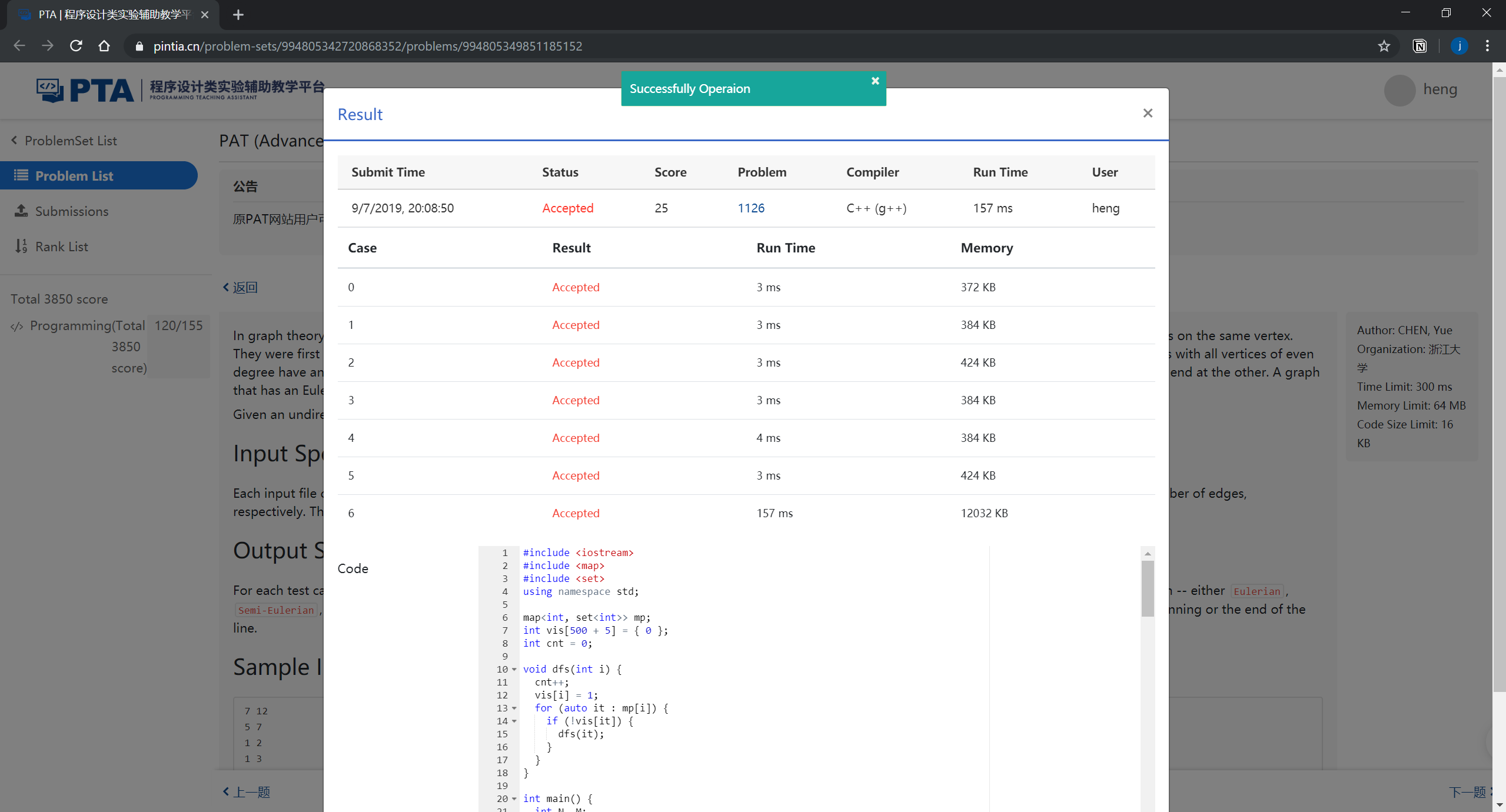Click the Problem List list icon
The height and width of the screenshot is (812, 1506).
click(x=21, y=175)
